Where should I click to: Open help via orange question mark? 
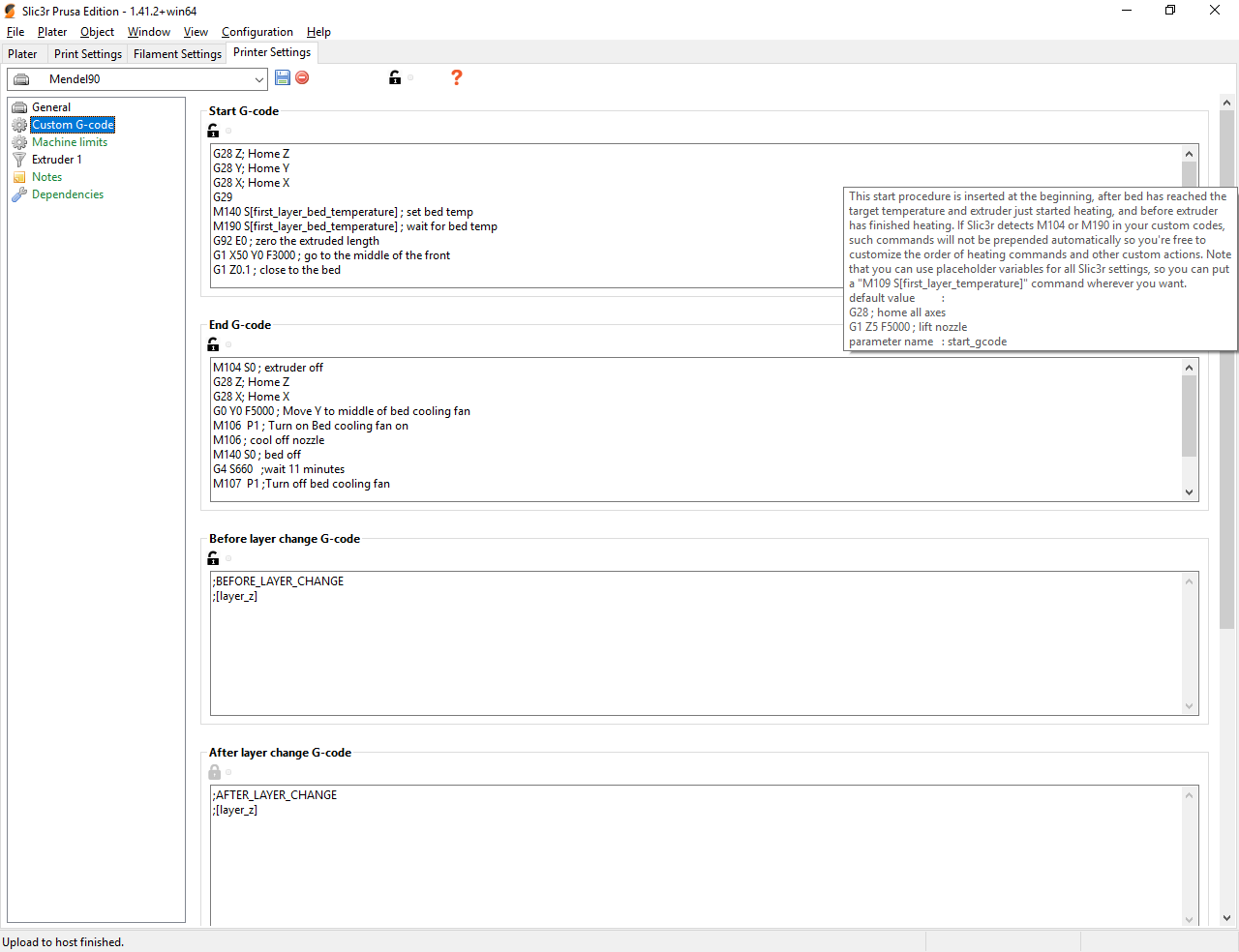tap(457, 77)
